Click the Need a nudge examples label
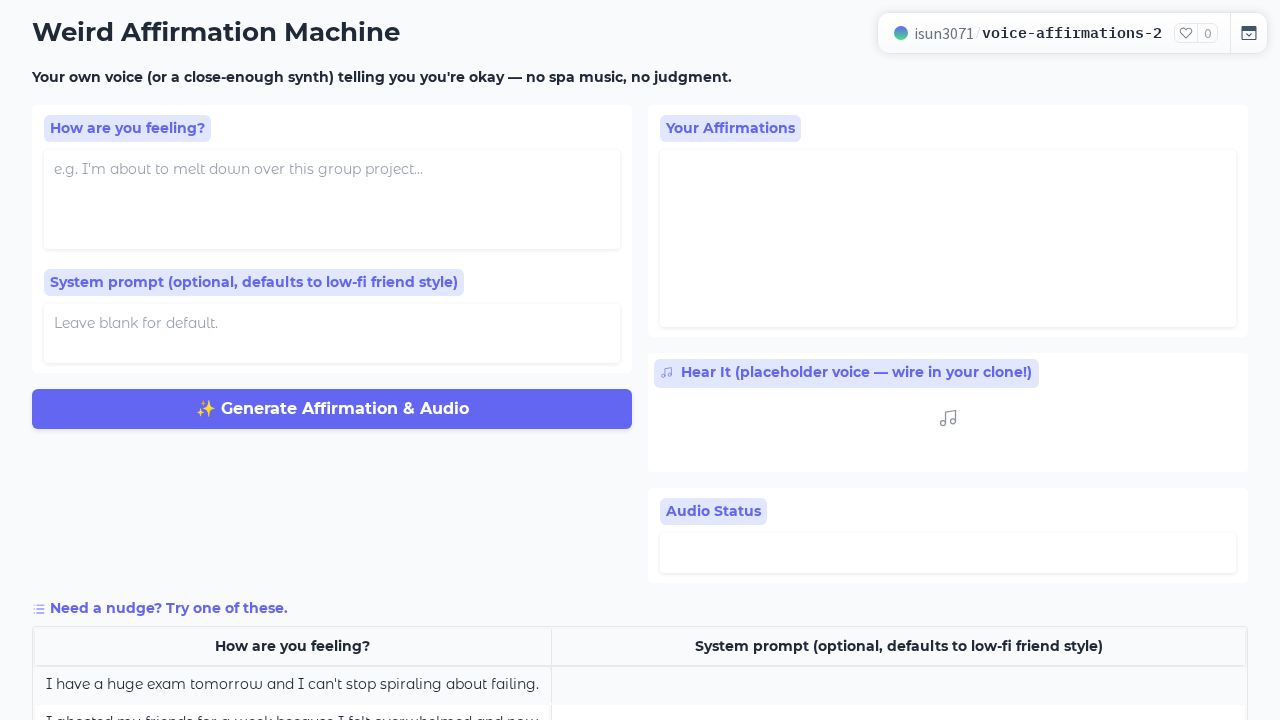 click(169, 608)
